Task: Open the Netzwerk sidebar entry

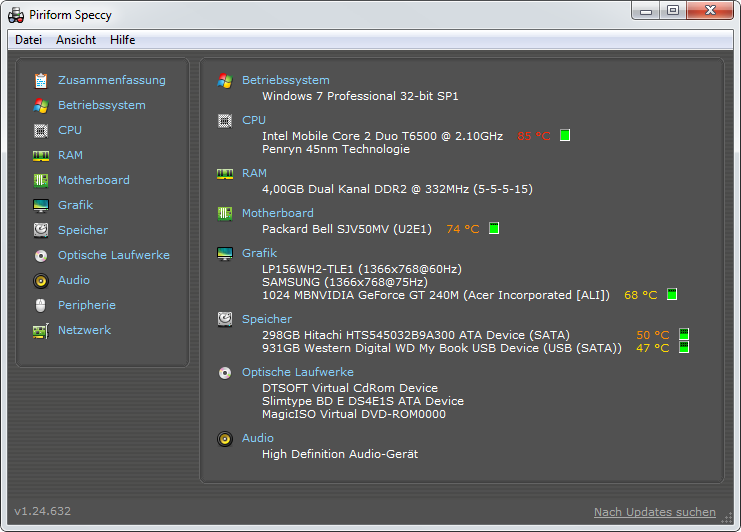Action: (x=84, y=331)
